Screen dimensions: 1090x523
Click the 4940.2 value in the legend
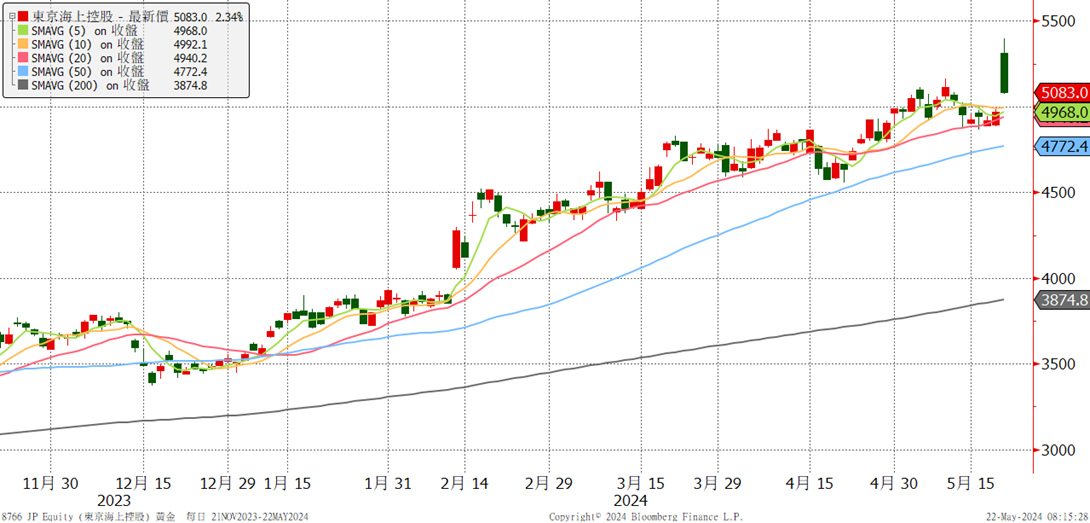[x=191, y=58]
